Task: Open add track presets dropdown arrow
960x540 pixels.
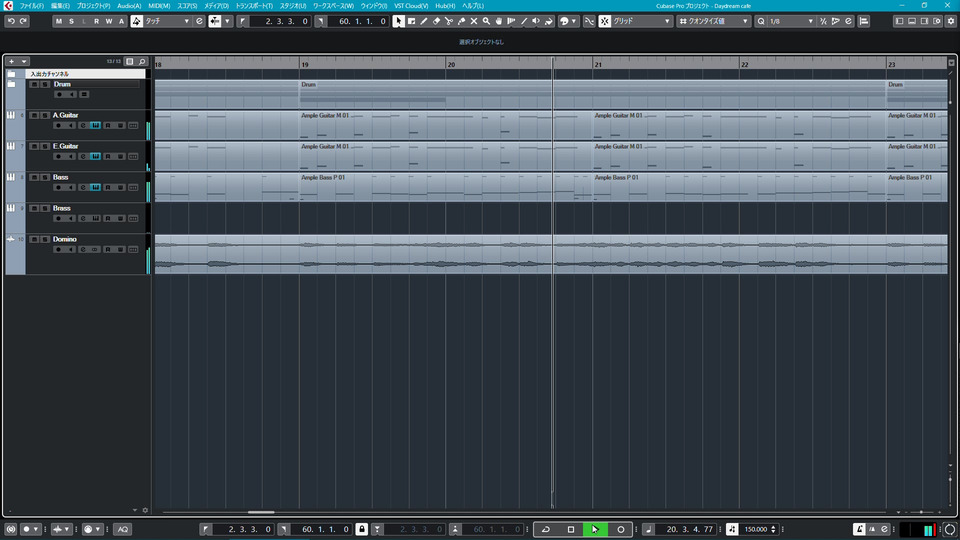Action: tap(24, 61)
